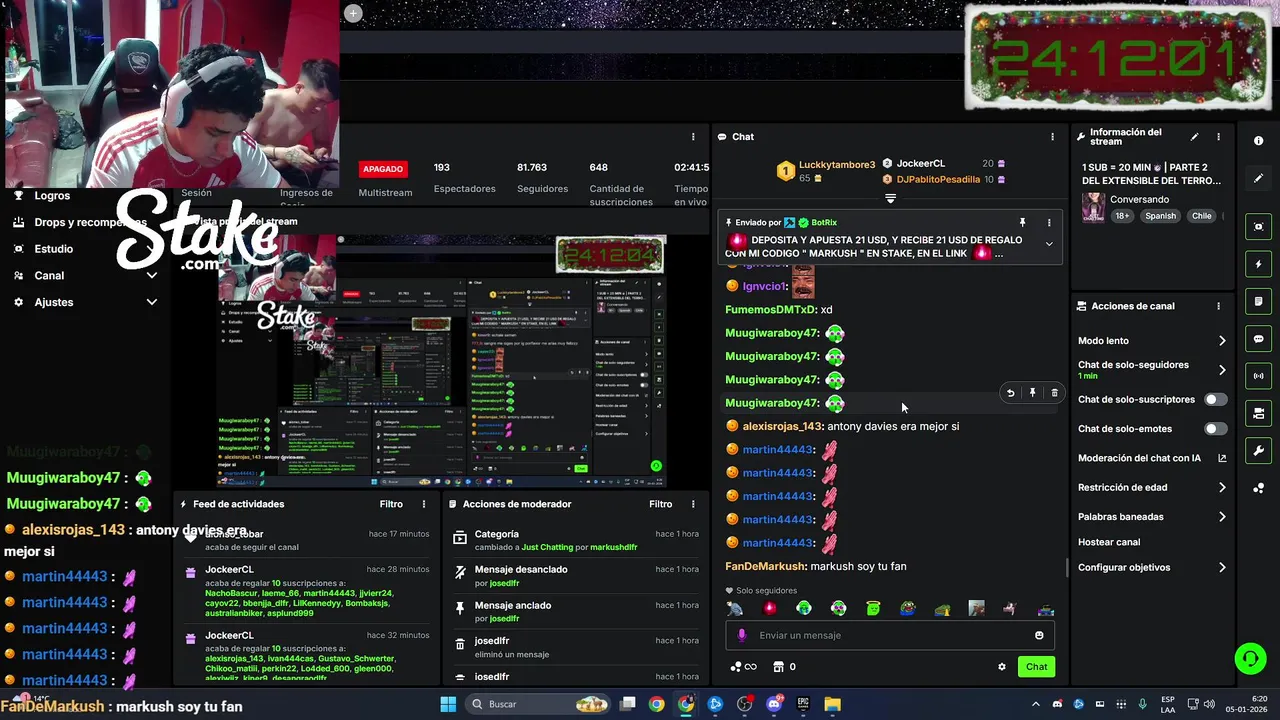Expand the BotRix pinned message chevron
The width and height of the screenshot is (1280, 720).
pyautogui.click(x=1049, y=244)
